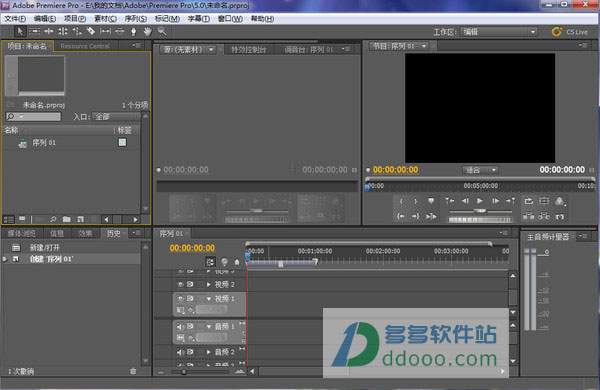Viewport: 600px width, 390px height.
Task: Select the Ripple Edit tool
Action: tap(49, 31)
